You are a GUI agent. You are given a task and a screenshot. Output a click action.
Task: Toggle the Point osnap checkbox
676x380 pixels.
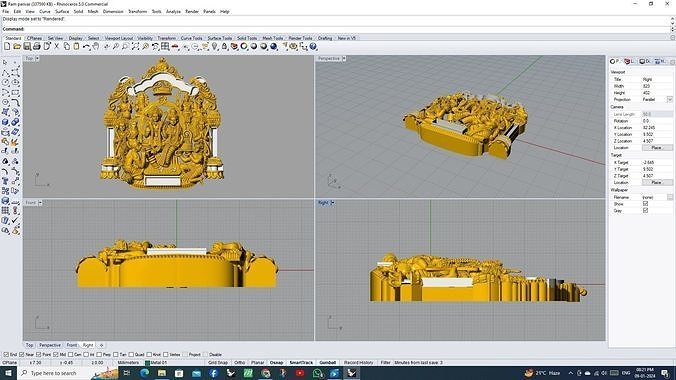[x=39, y=355]
